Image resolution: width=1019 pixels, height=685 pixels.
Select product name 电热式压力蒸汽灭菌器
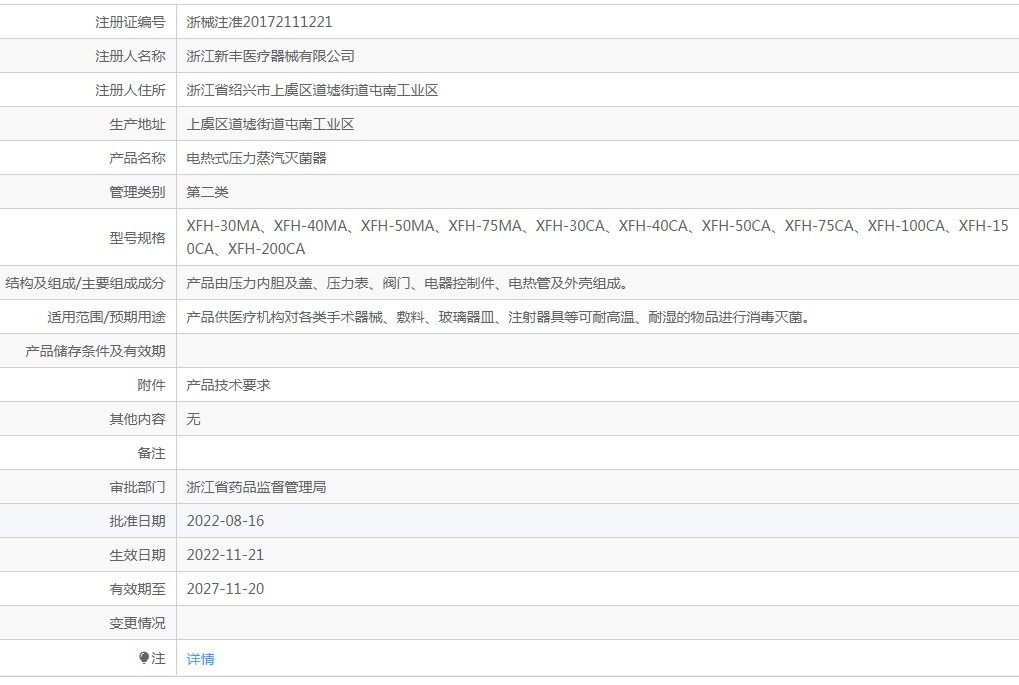pos(256,158)
